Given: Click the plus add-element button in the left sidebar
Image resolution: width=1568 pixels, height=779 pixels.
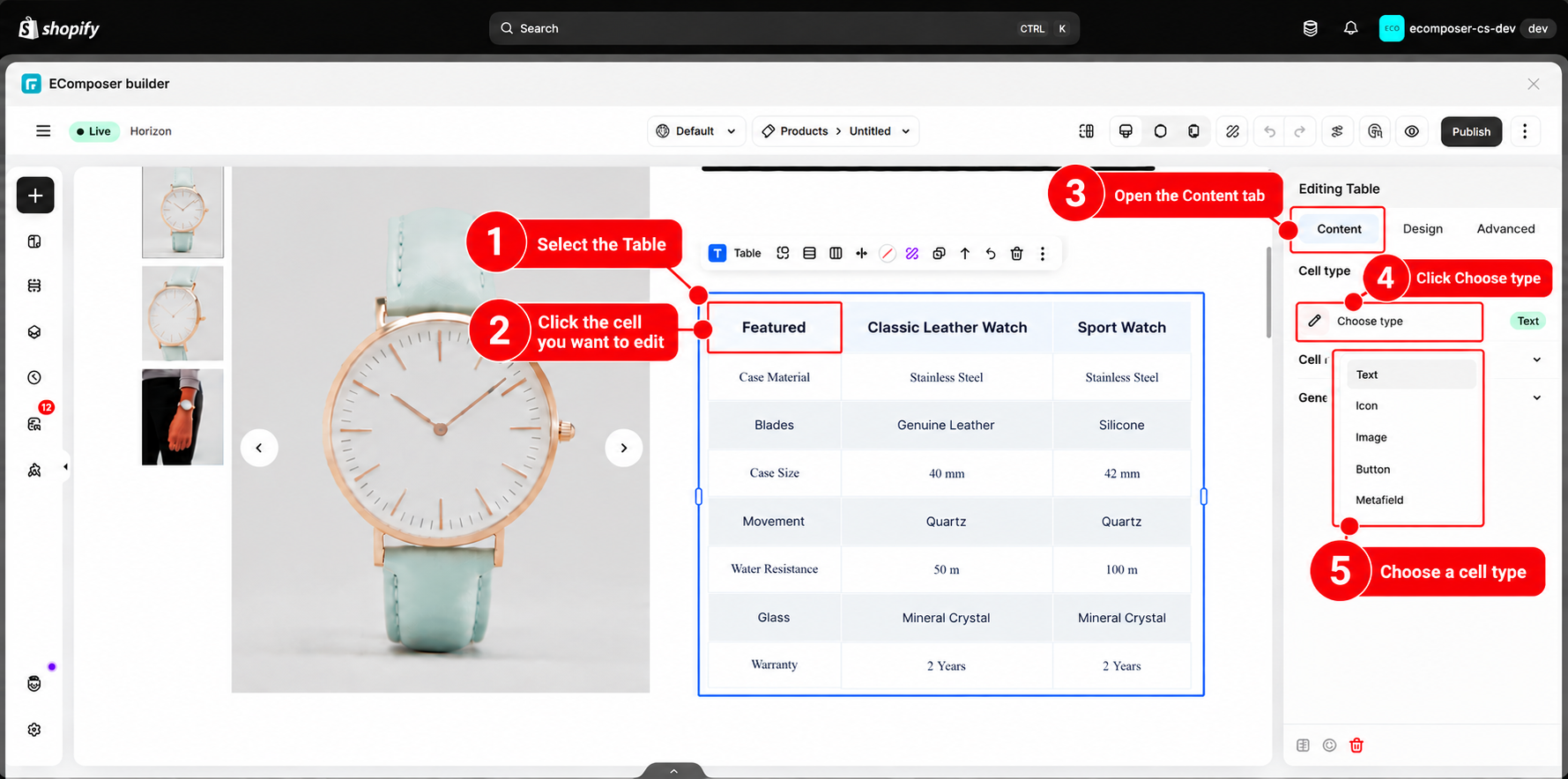Looking at the screenshot, I should (35, 196).
